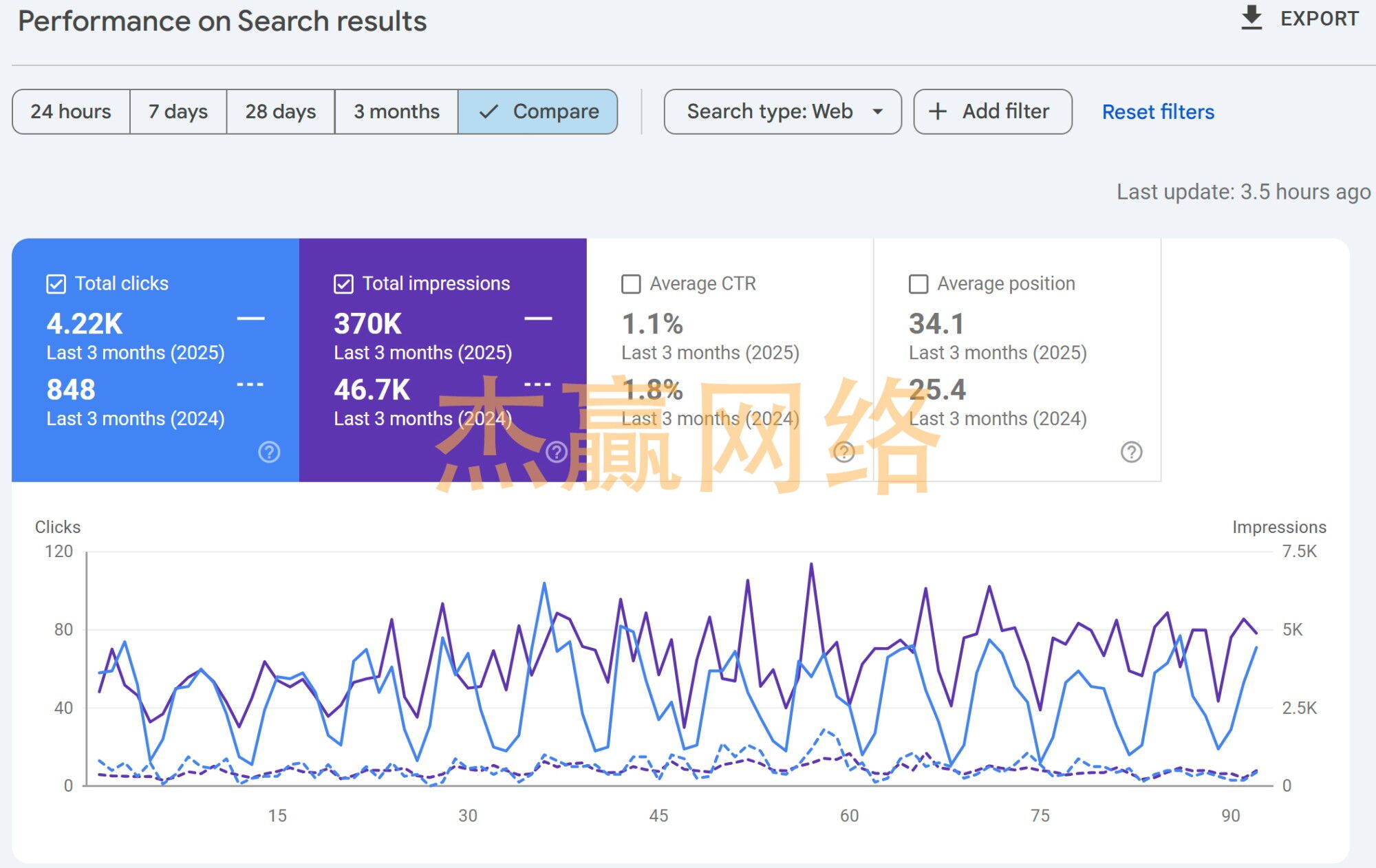The width and height of the screenshot is (1376, 868).
Task: Click the checkmark icon on Compare chip
Action: (x=488, y=111)
